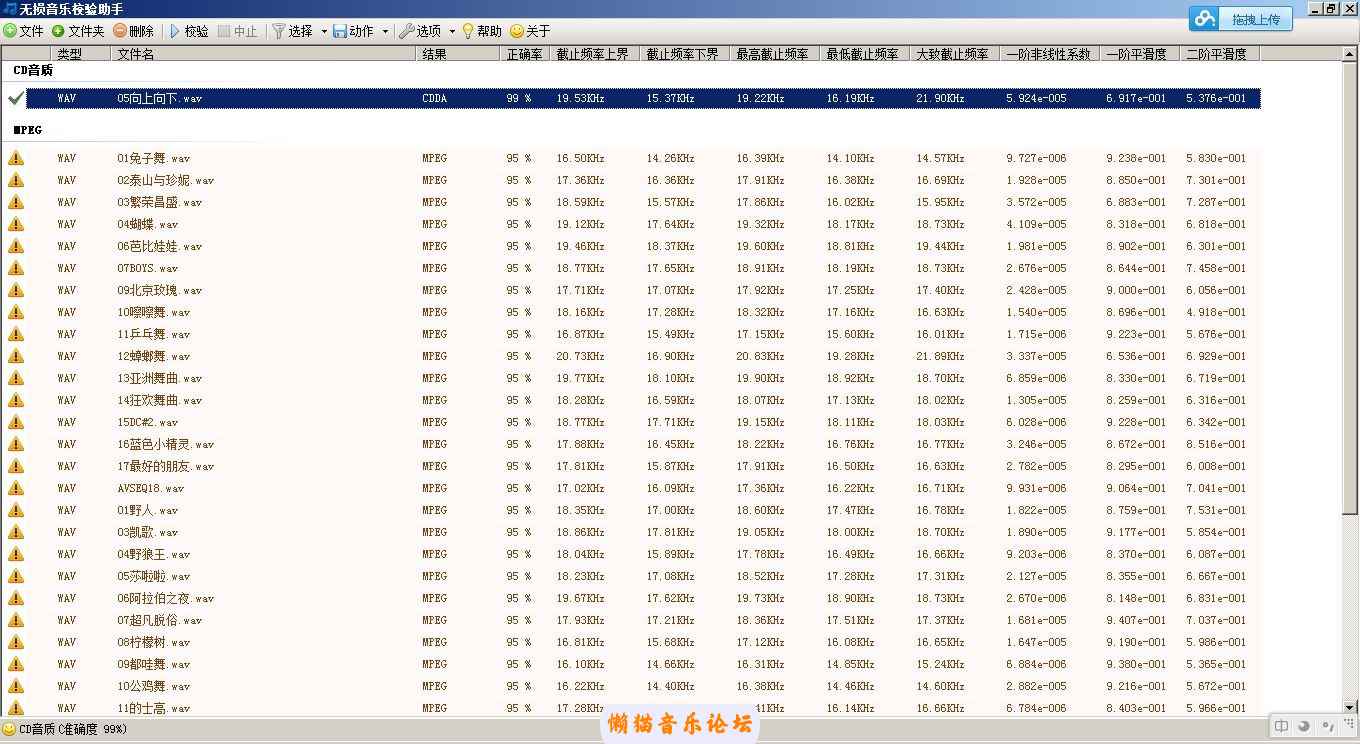Screen dimensions: 1360x744
Task: Select file 10嚓嚓舞.wav
Action: [x=153, y=312]
